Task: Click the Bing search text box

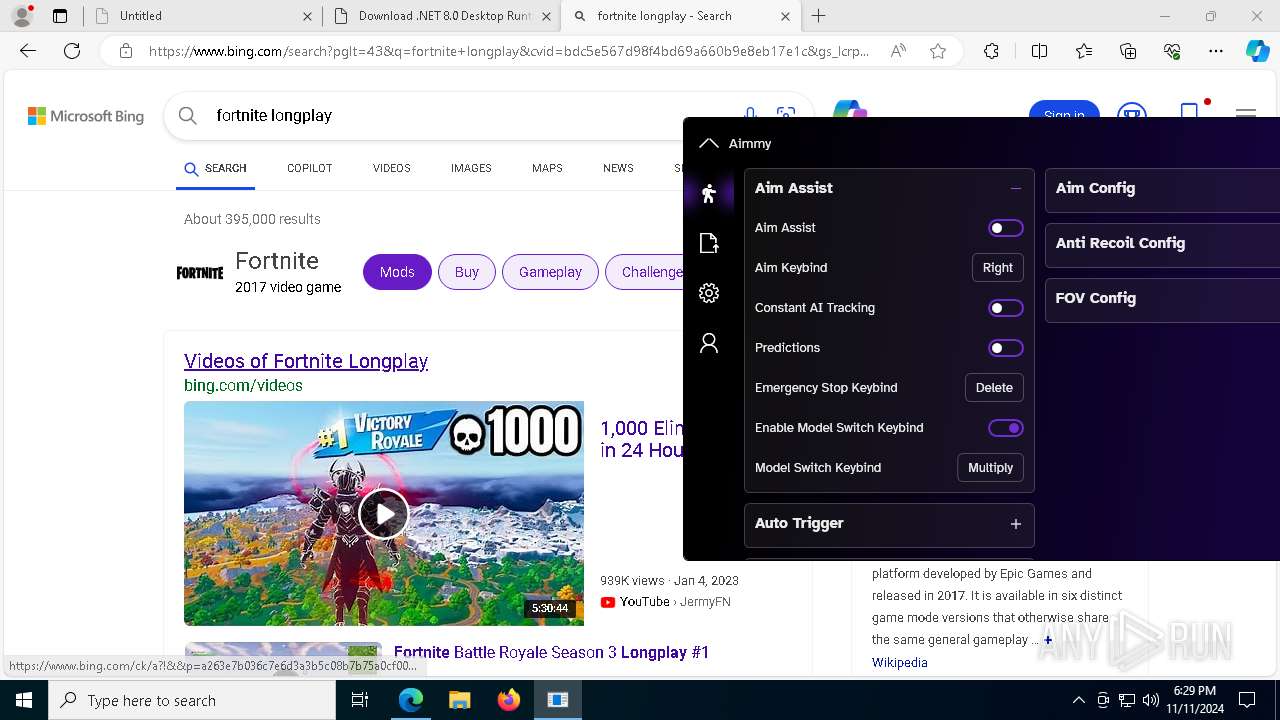Action: pos(470,116)
